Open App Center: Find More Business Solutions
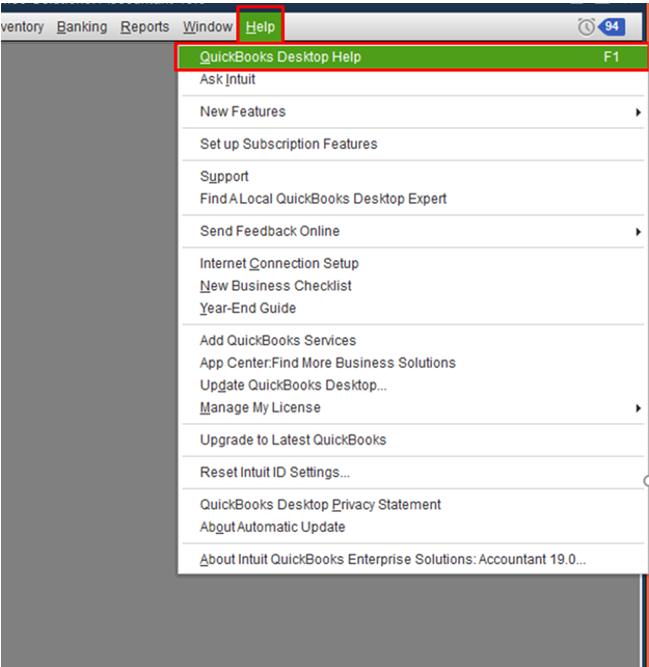Image resolution: width=649 pixels, height=667 pixels. tap(412, 363)
